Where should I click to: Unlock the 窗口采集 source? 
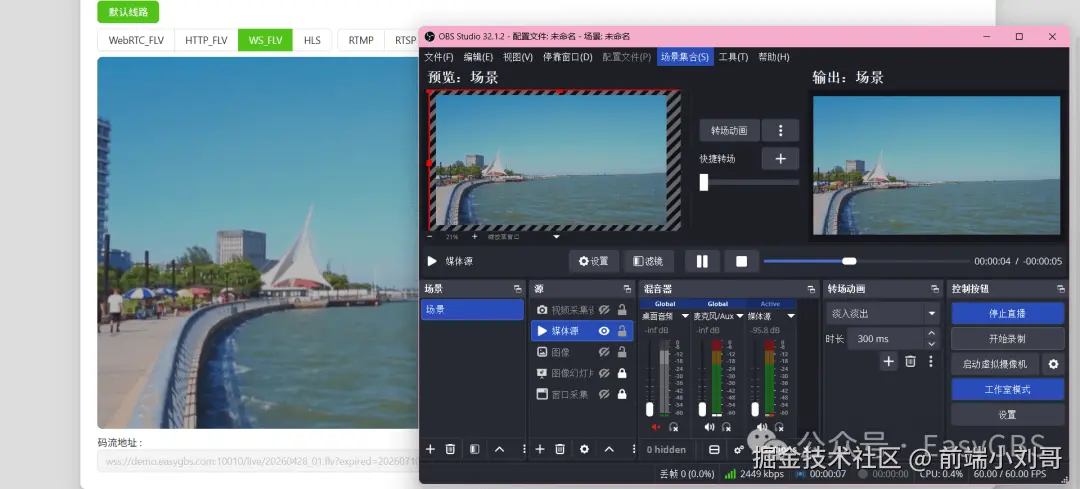pos(622,395)
